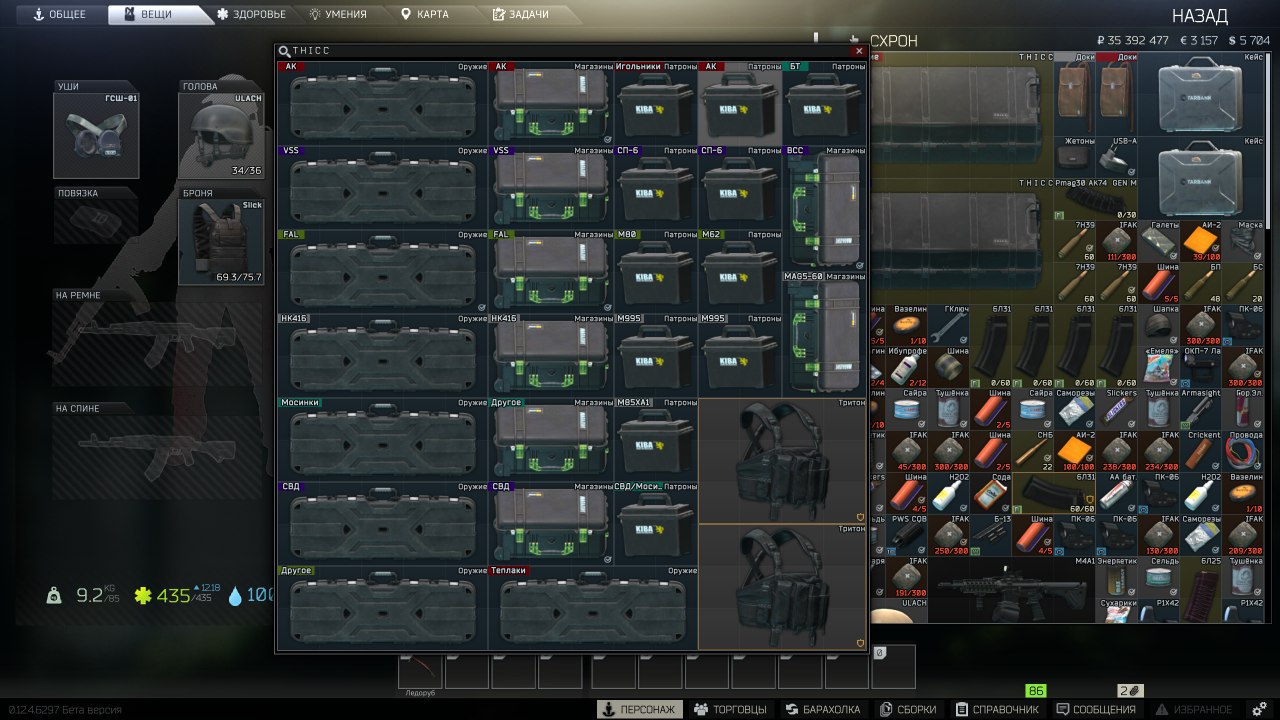
Task: Select the M80 ammo box
Action: click(x=656, y=272)
